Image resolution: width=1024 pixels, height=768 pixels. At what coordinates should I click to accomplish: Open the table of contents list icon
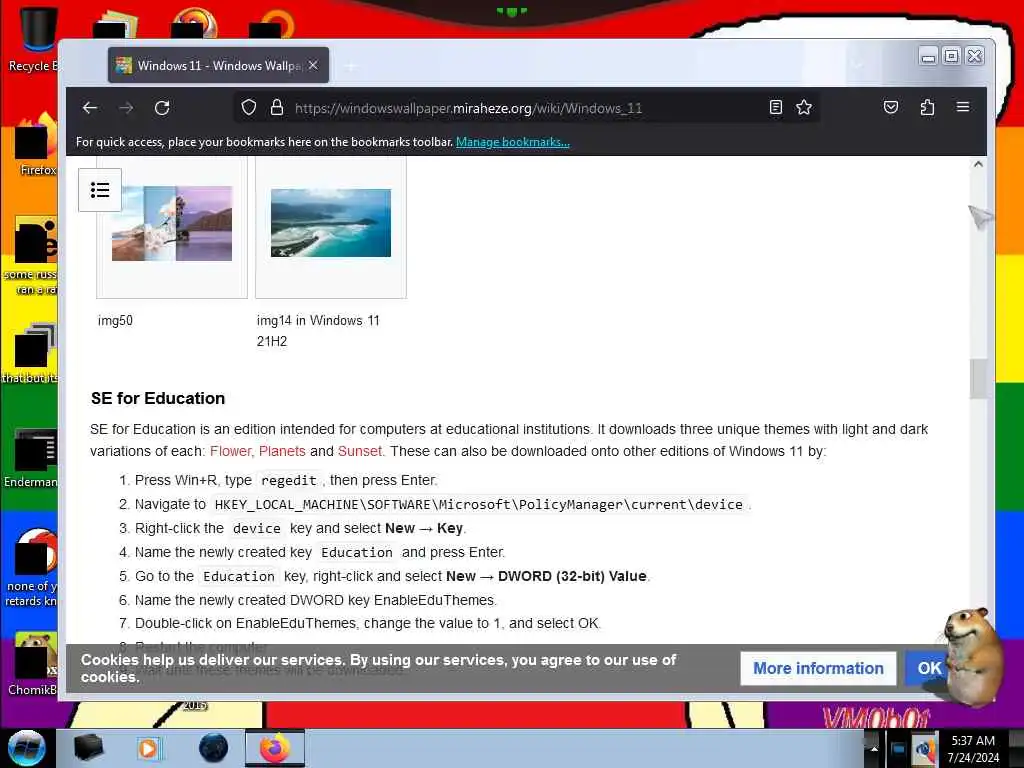100,190
